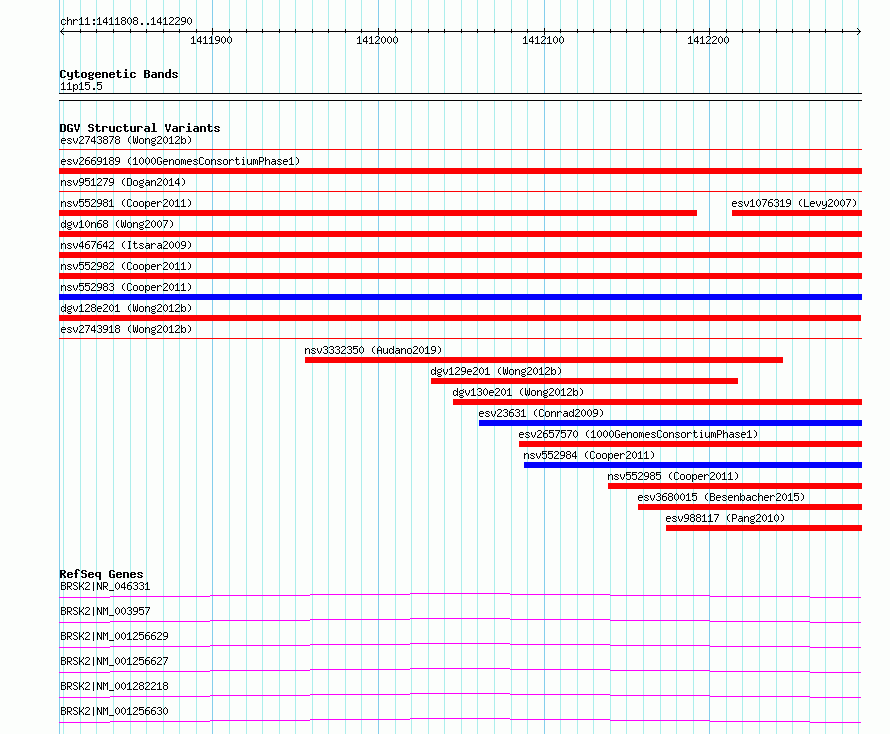Open the BRSK2|NM_001256629 transcript label
The width and height of the screenshot is (890, 734).
114,636
